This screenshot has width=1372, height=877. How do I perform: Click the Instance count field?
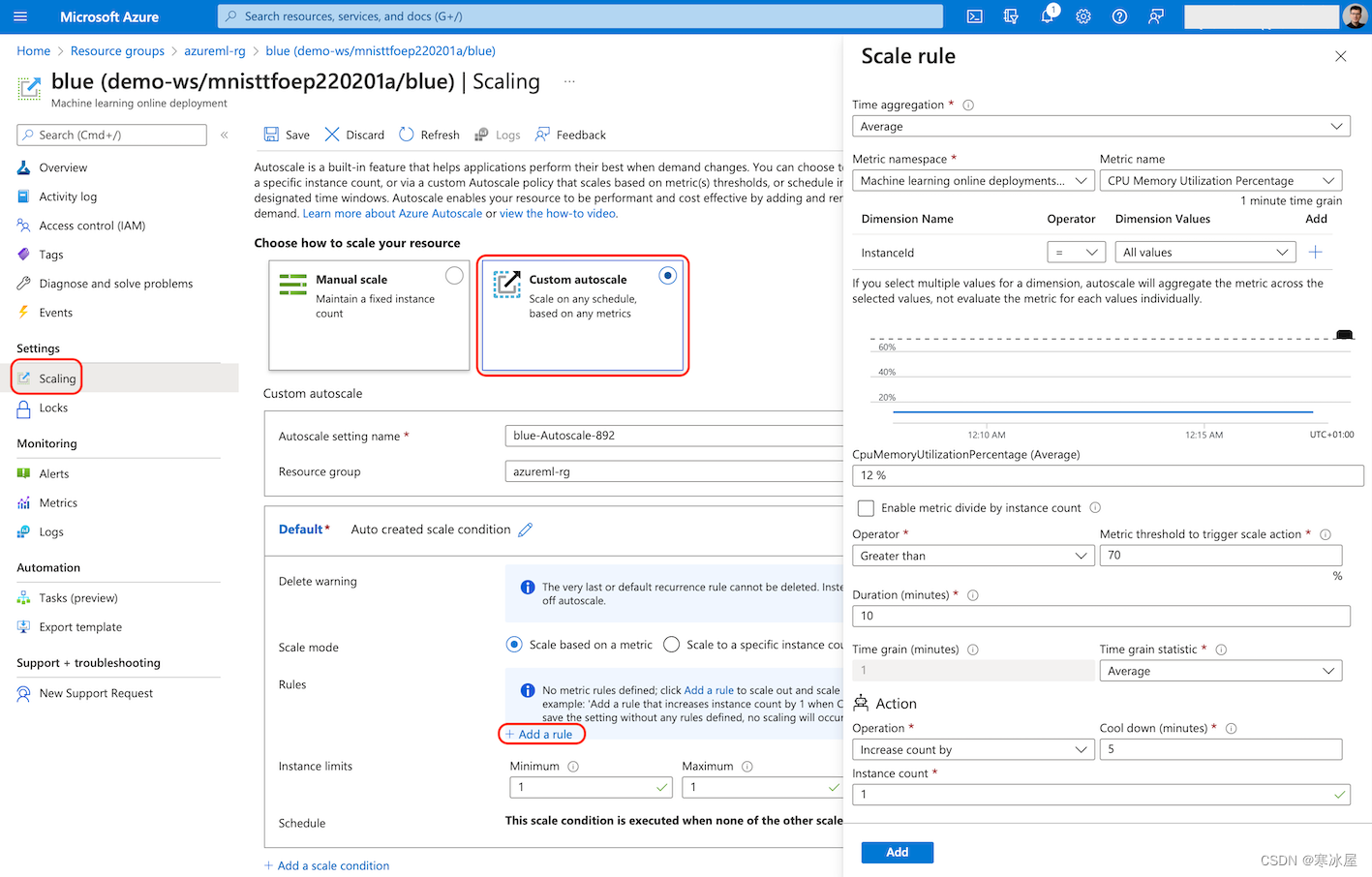tap(1101, 794)
